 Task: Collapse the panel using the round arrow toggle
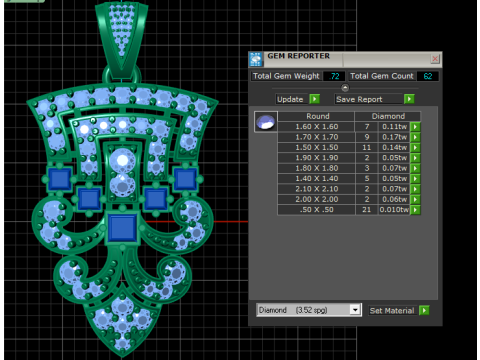click(345, 88)
